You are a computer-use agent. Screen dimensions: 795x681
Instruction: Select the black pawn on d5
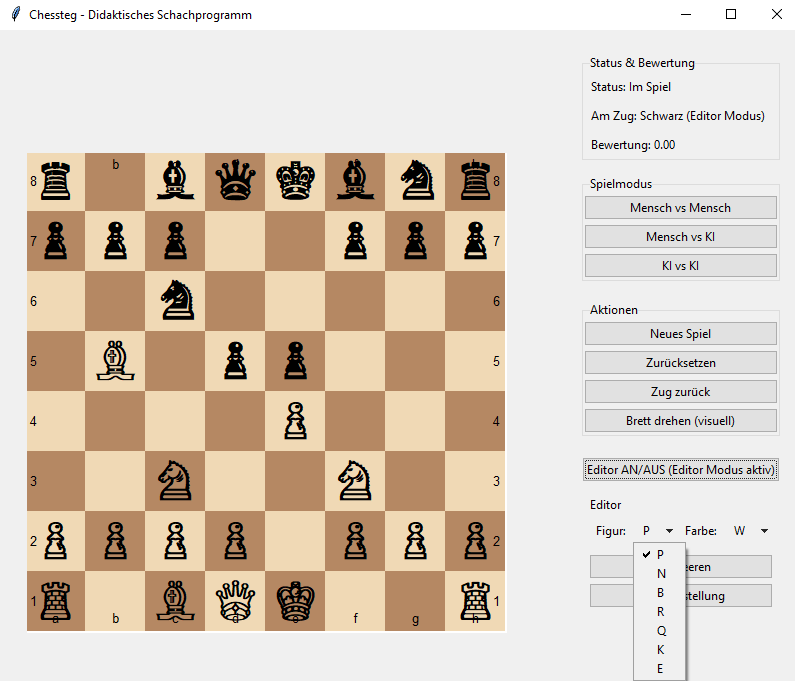coord(235,361)
